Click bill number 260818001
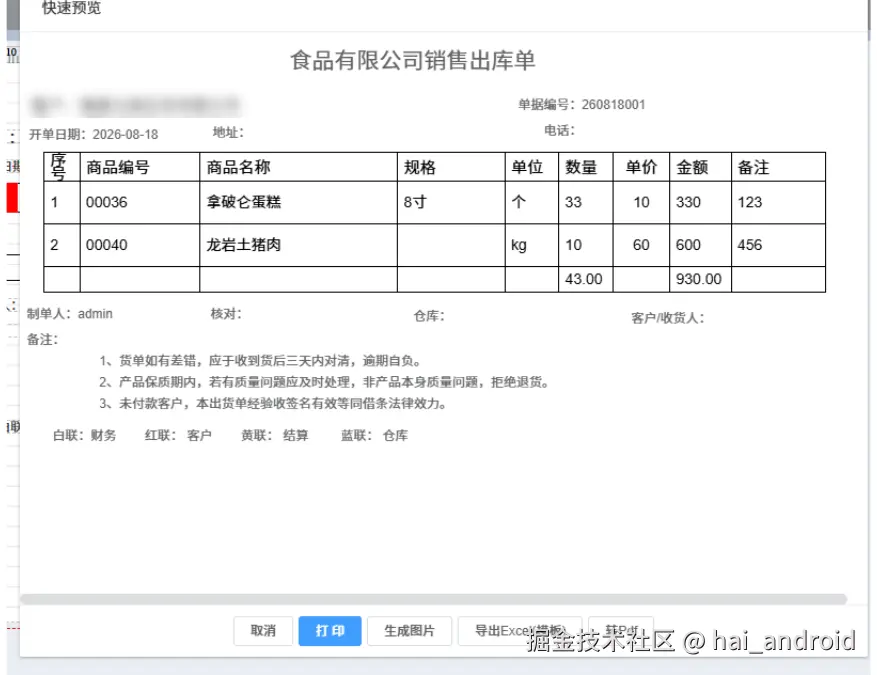 pos(613,105)
